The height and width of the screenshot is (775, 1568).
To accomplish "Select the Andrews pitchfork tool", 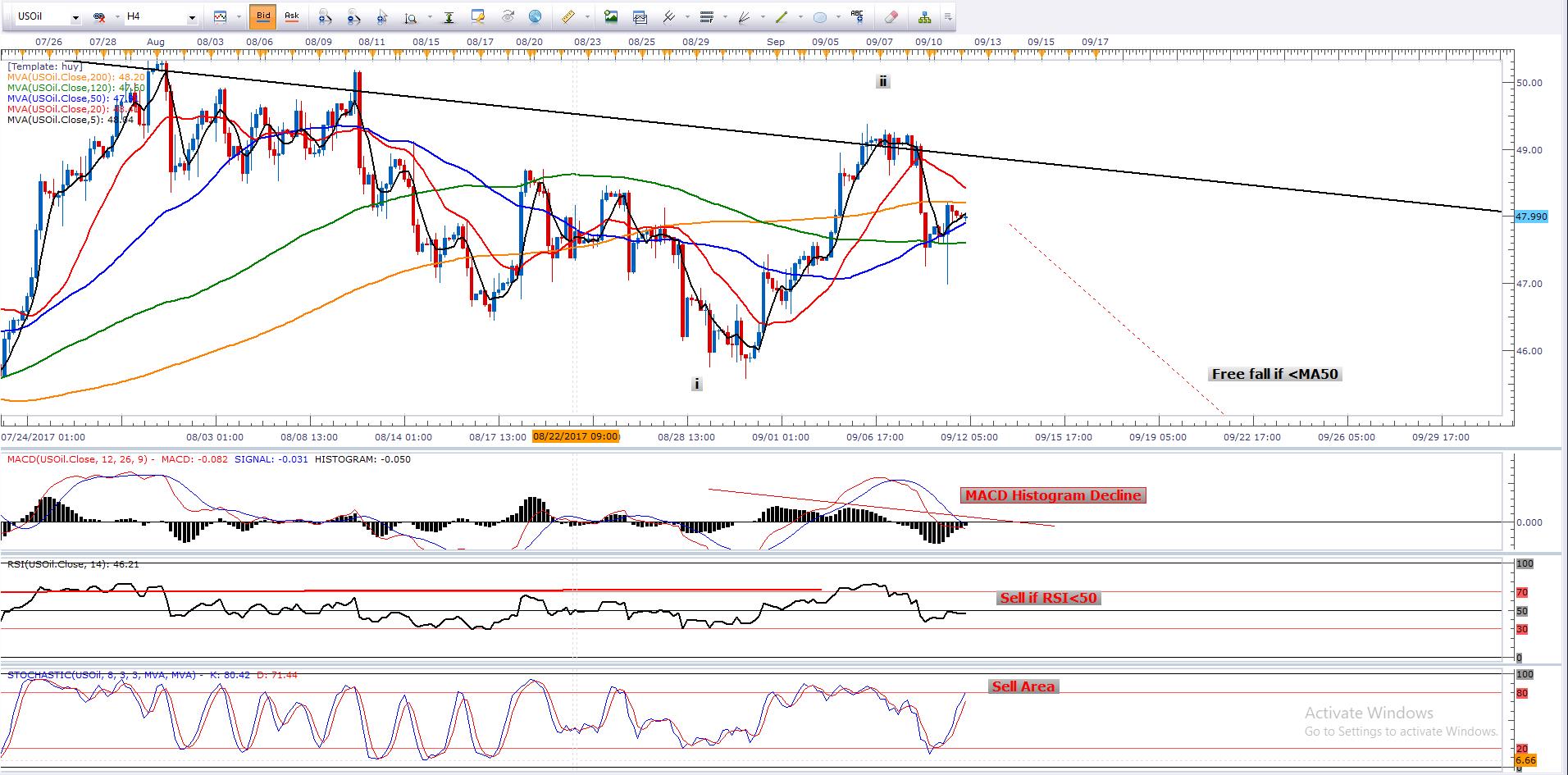I will (x=669, y=16).
